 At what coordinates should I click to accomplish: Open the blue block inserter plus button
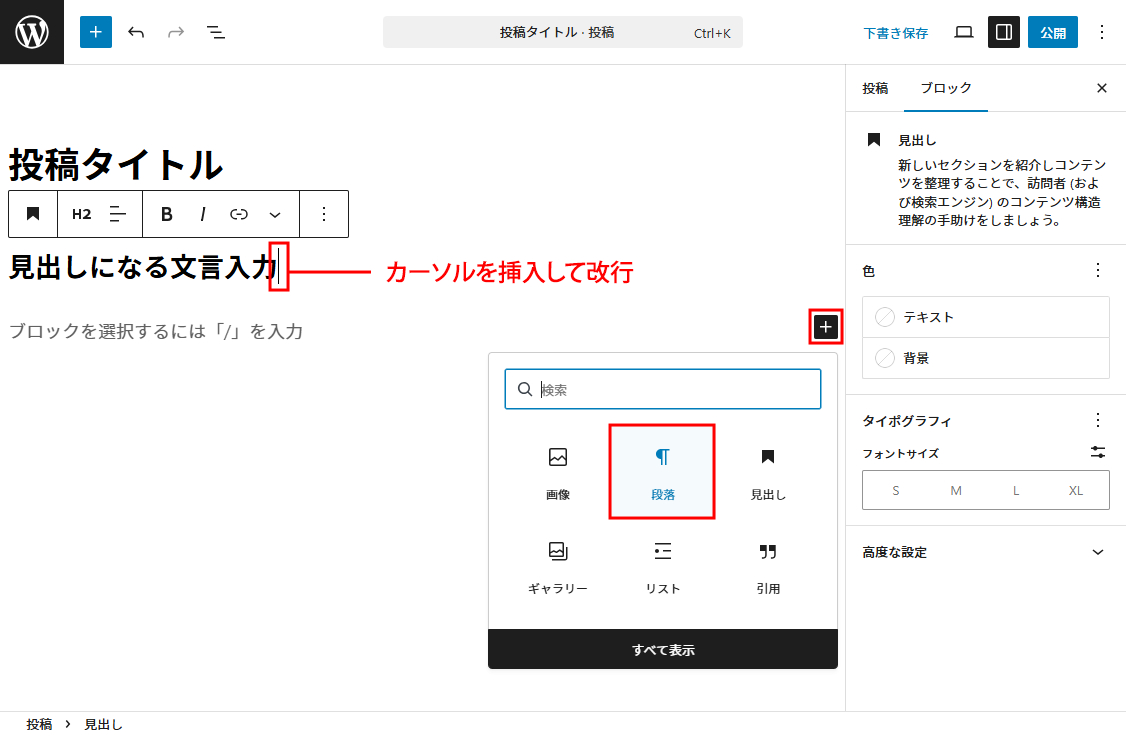(x=96, y=32)
